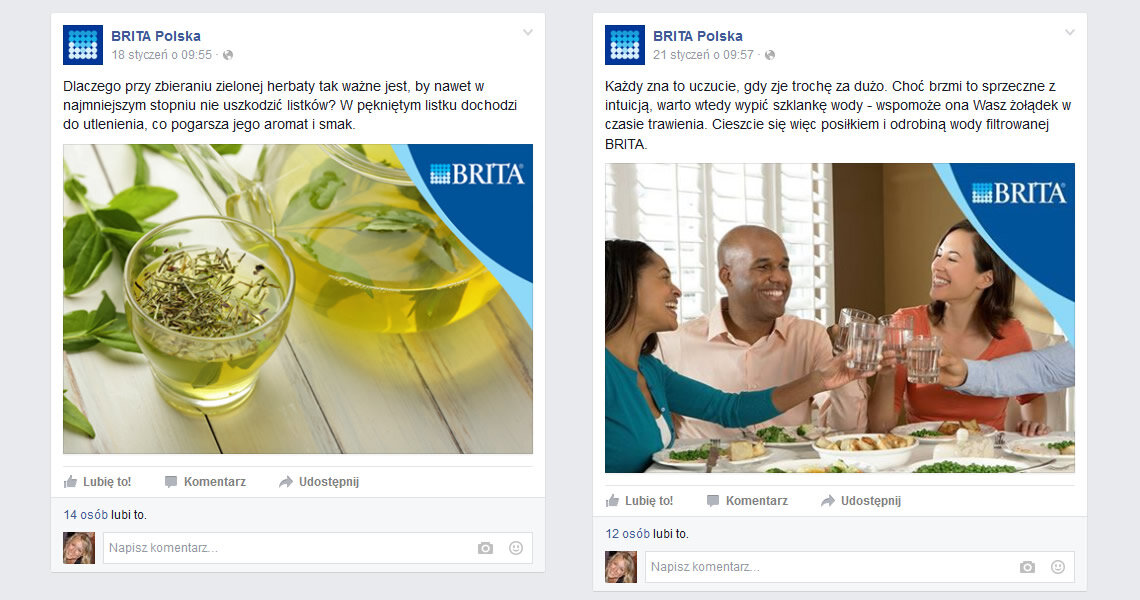
Task: Click the BRITA Polska logo on the left post
Action: [x=83, y=45]
